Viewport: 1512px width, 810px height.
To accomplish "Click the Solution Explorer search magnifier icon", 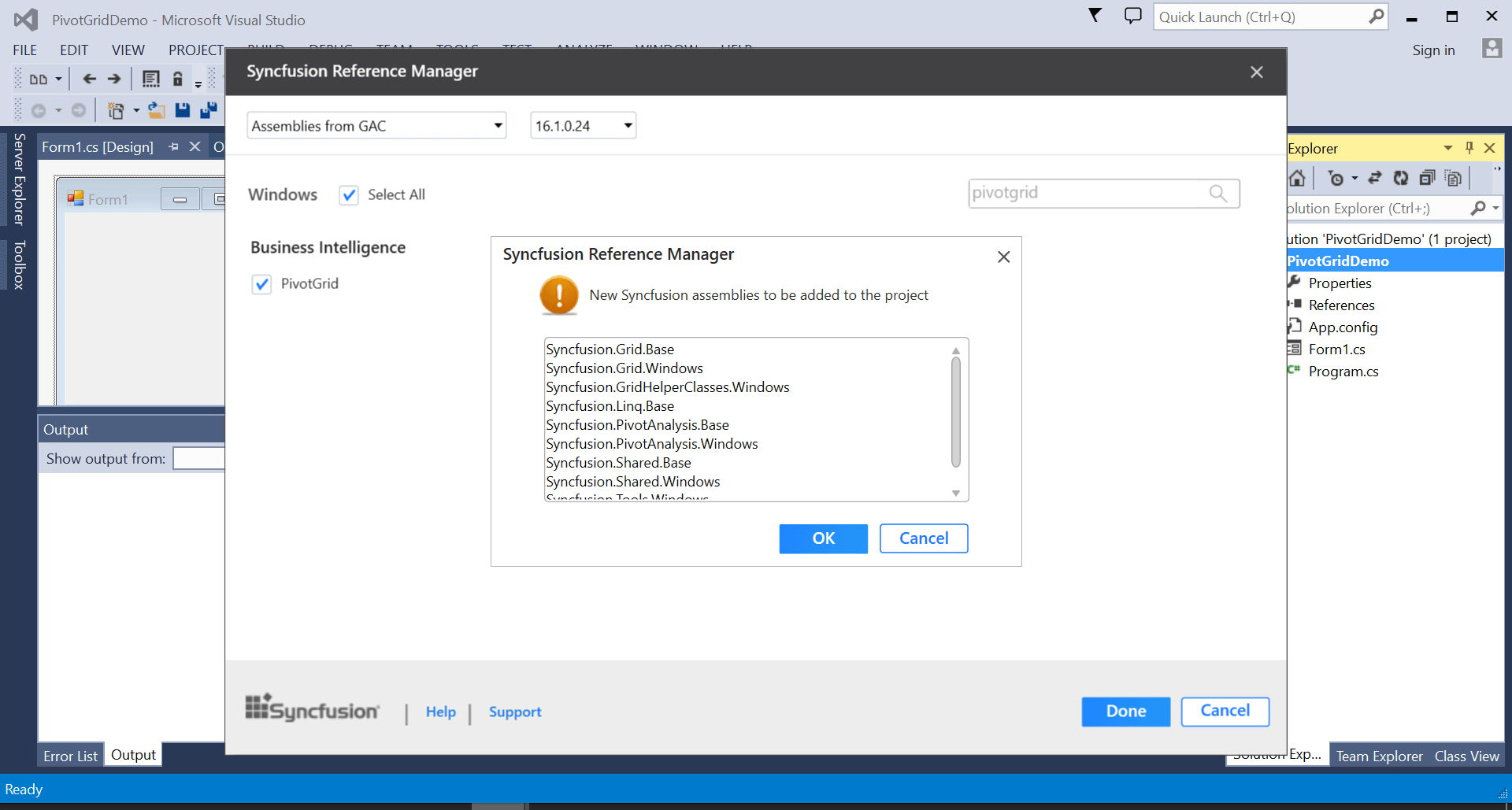I will coord(1478,208).
